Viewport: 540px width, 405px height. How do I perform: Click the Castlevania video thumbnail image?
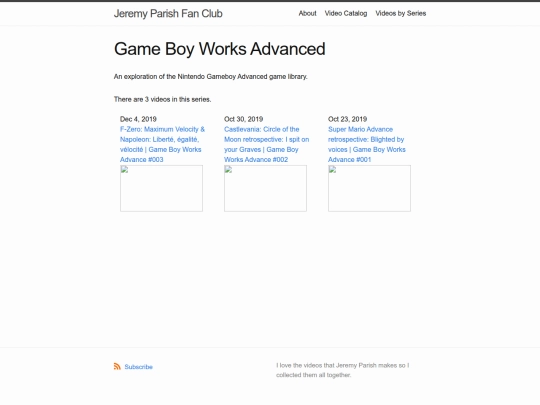click(x=266, y=188)
